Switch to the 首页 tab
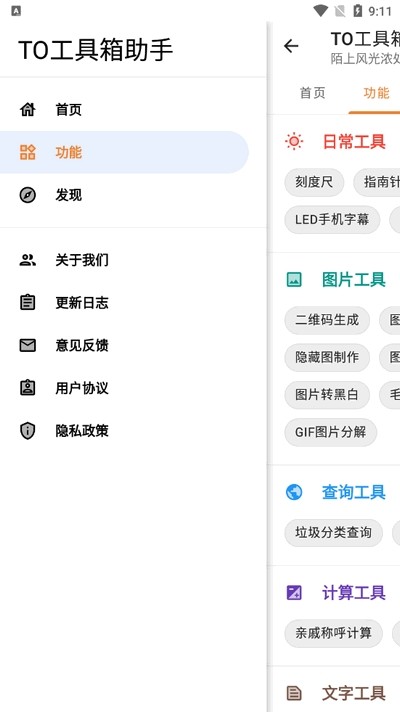 pyautogui.click(x=312, y=93)
